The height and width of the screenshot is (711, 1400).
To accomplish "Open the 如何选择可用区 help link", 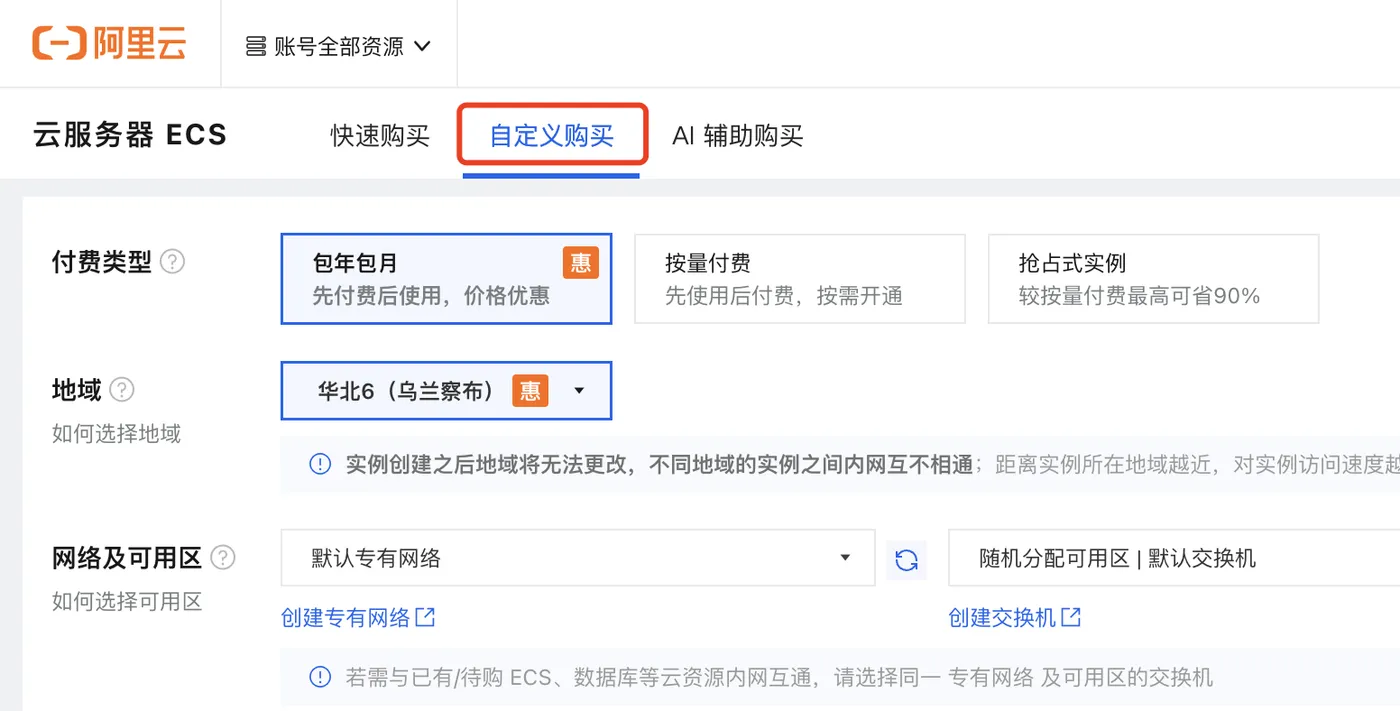I will (x=127, y=602).
